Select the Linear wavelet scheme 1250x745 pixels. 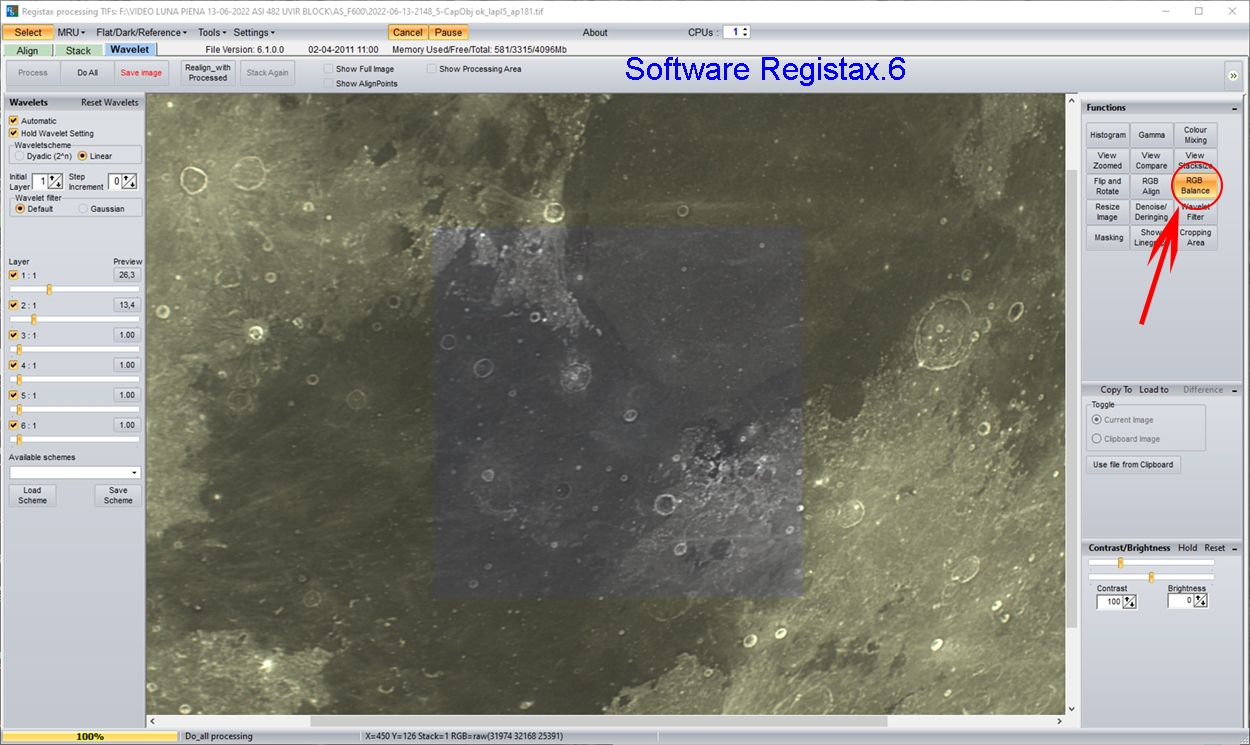(x=83, y=156)
